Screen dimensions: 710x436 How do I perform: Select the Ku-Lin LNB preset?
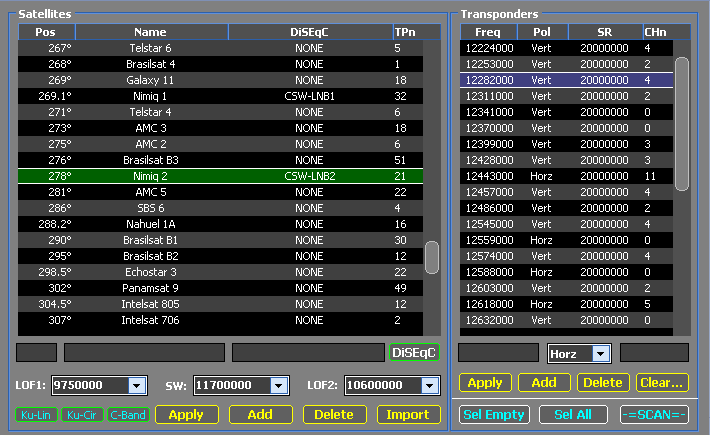pyautogui.click(x=36, y=415)
